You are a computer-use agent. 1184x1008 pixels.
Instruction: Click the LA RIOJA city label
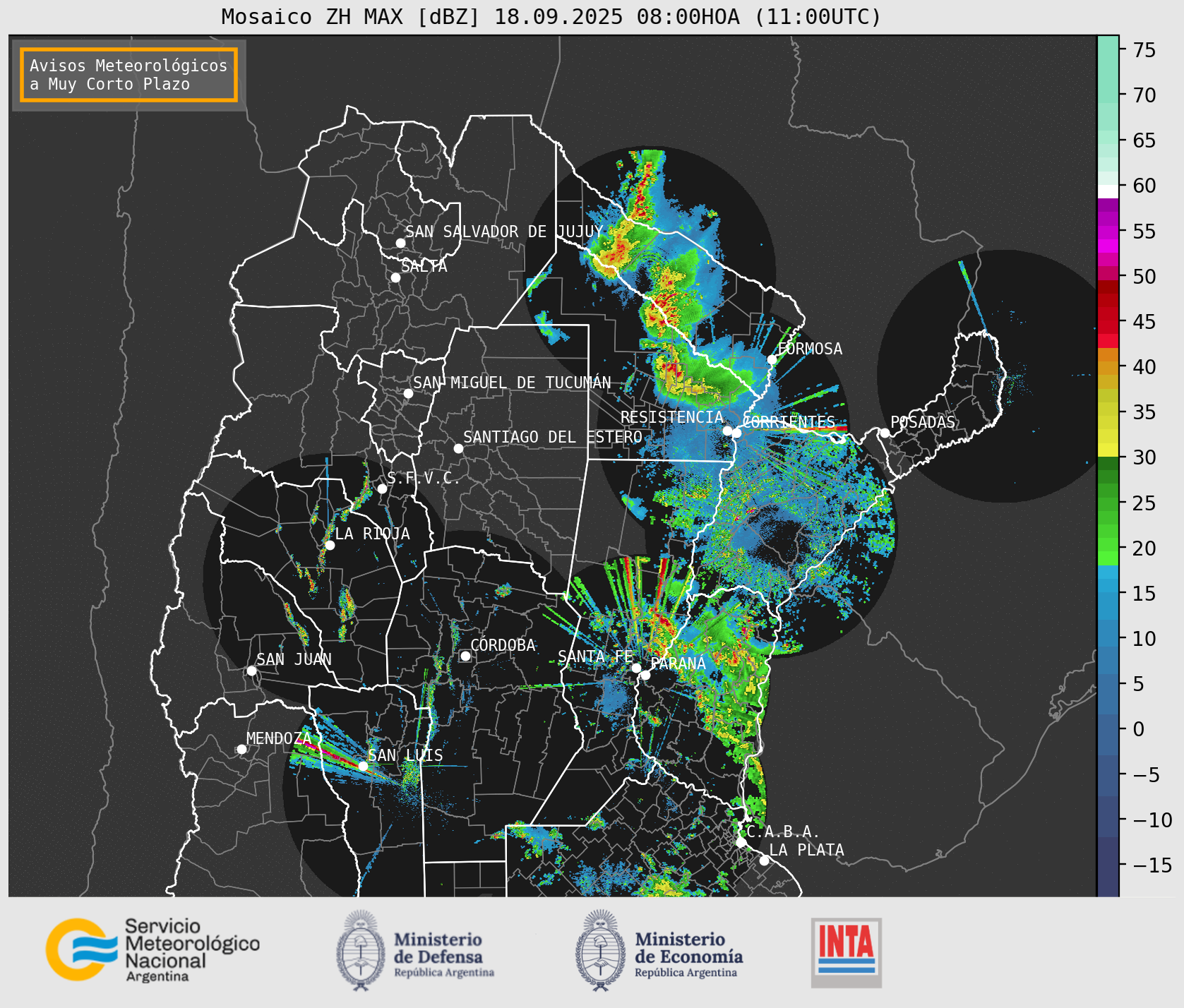(x=372, y=534)
